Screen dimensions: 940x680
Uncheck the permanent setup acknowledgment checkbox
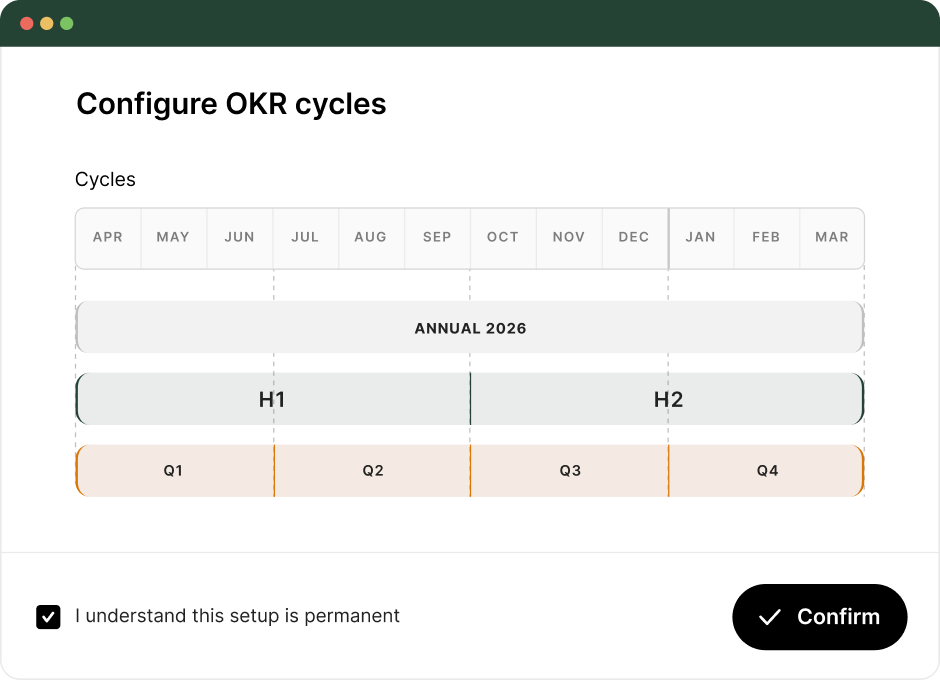tap(48, 616)
